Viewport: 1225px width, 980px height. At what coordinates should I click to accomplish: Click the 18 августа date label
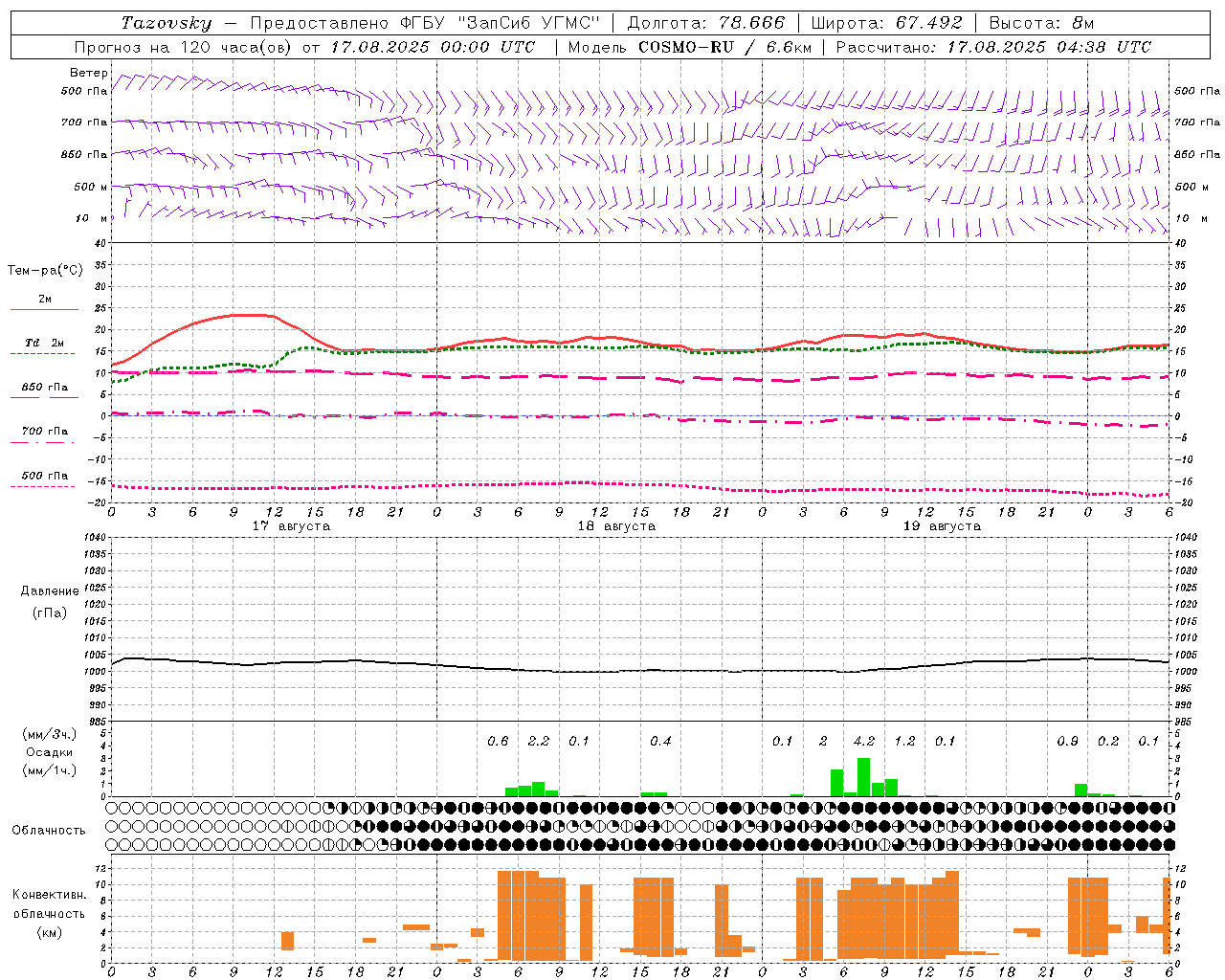[616, 526]
